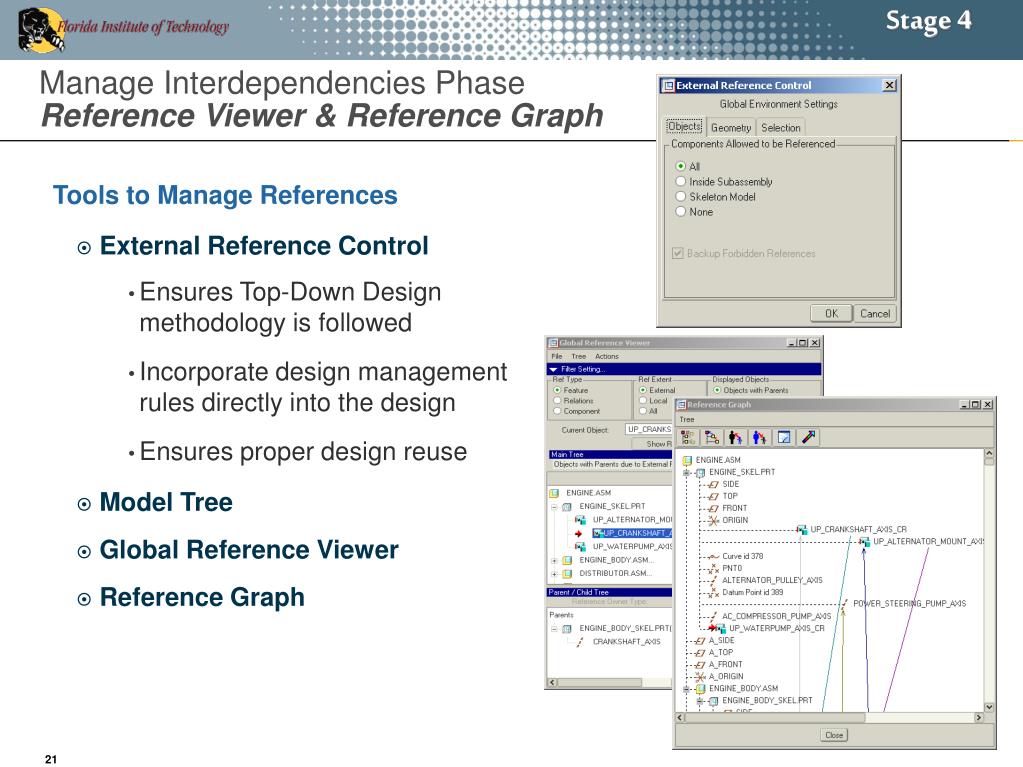Image resolution: width=1023 pixels, height=767 pixels.
Task: Click the SIDE datum plane icon
Action: click(713, 485)
